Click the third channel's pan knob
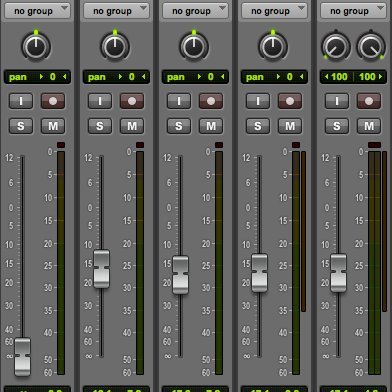Viewport: 392px width, 392px height. (x=194, y=47)
